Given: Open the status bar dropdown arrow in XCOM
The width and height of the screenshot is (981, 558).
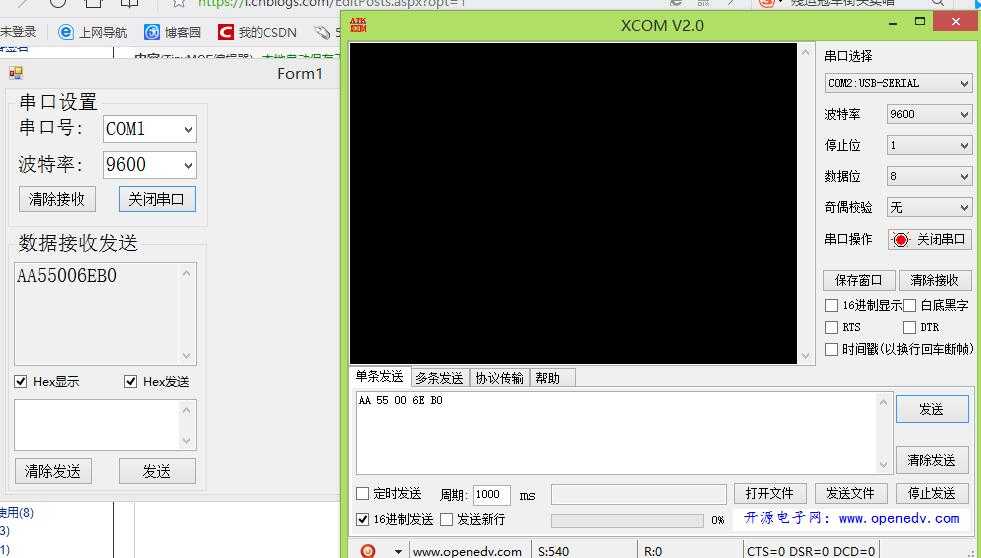Looking at the screenshot, I should [398, 551].
